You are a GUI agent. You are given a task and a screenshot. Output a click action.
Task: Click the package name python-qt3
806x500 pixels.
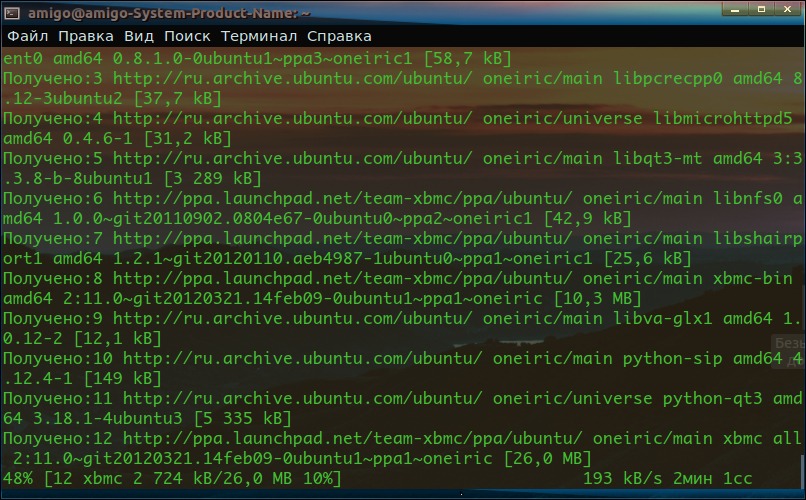coord(712,399)
